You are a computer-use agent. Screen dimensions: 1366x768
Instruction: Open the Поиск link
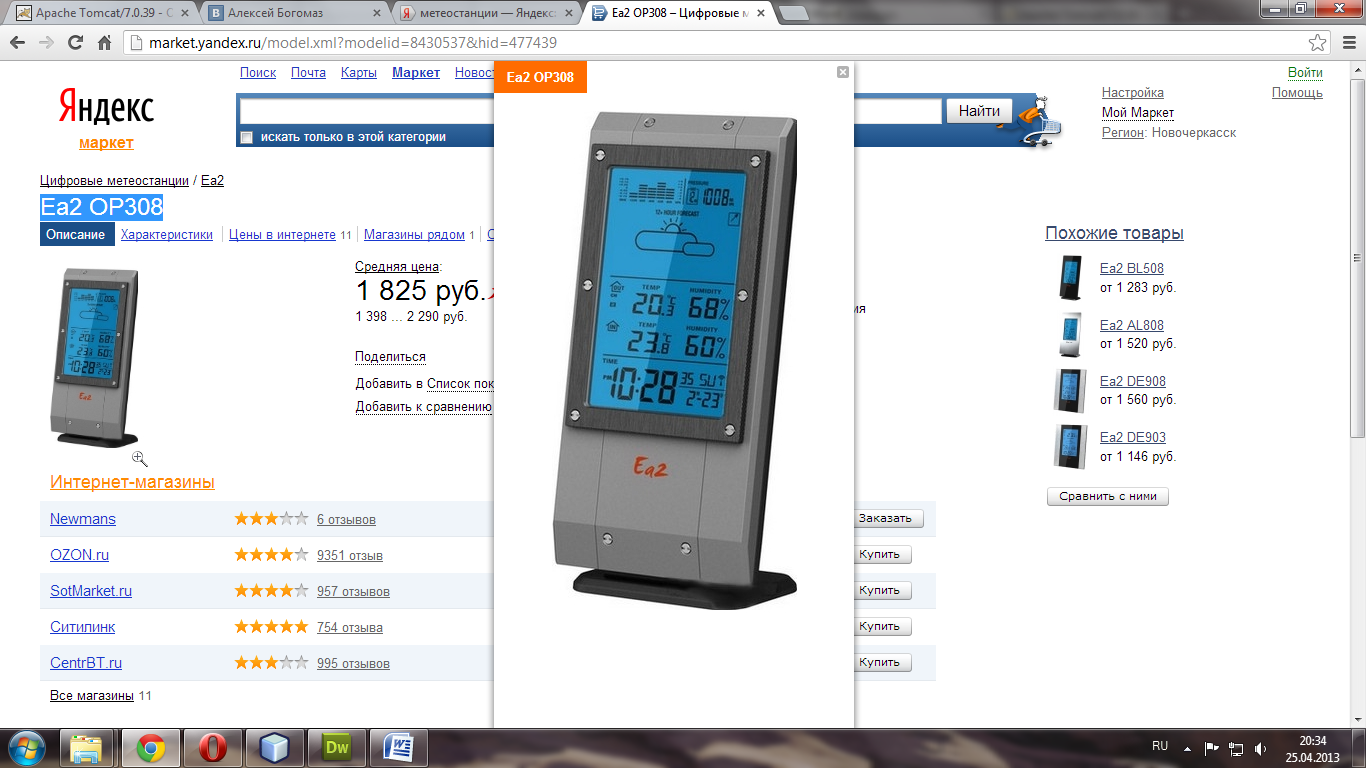[258, 73]
